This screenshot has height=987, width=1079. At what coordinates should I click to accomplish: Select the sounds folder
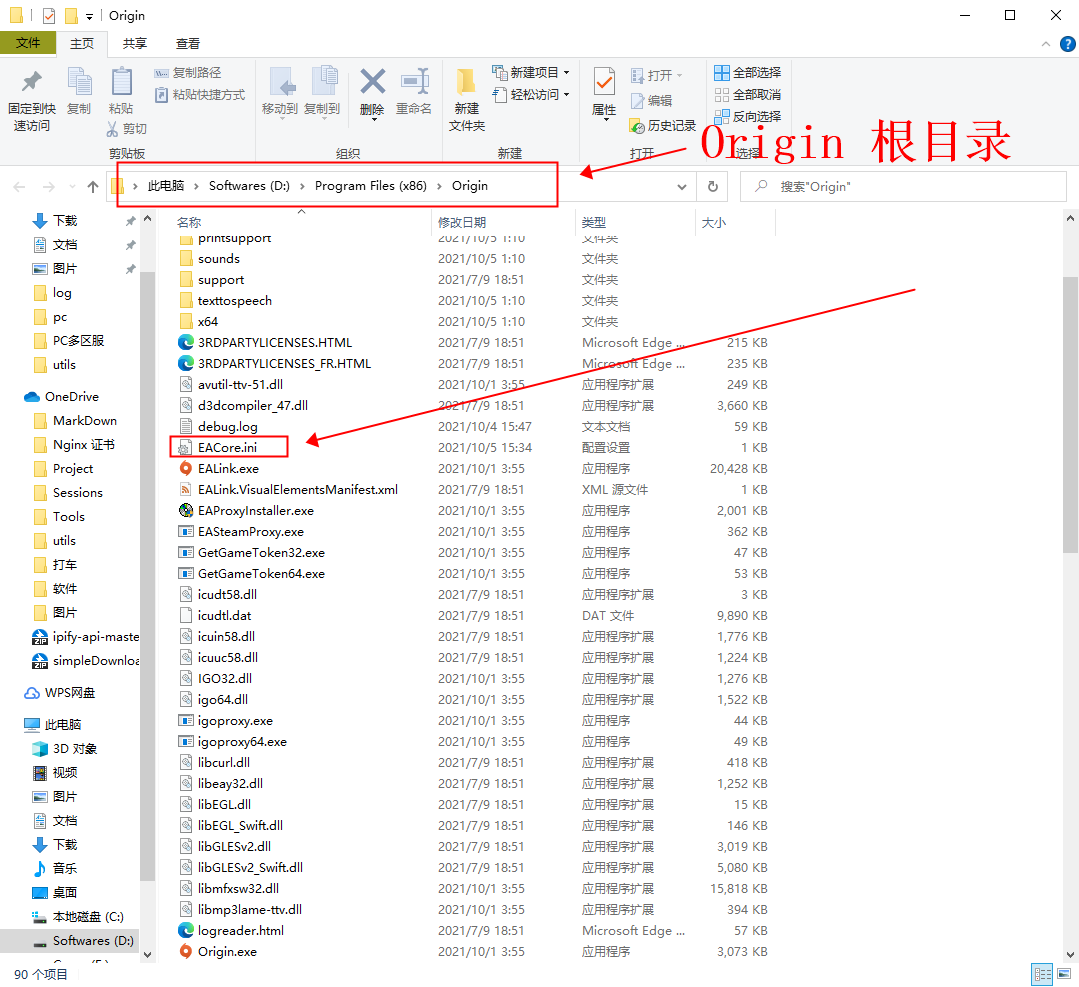(219, 259)
